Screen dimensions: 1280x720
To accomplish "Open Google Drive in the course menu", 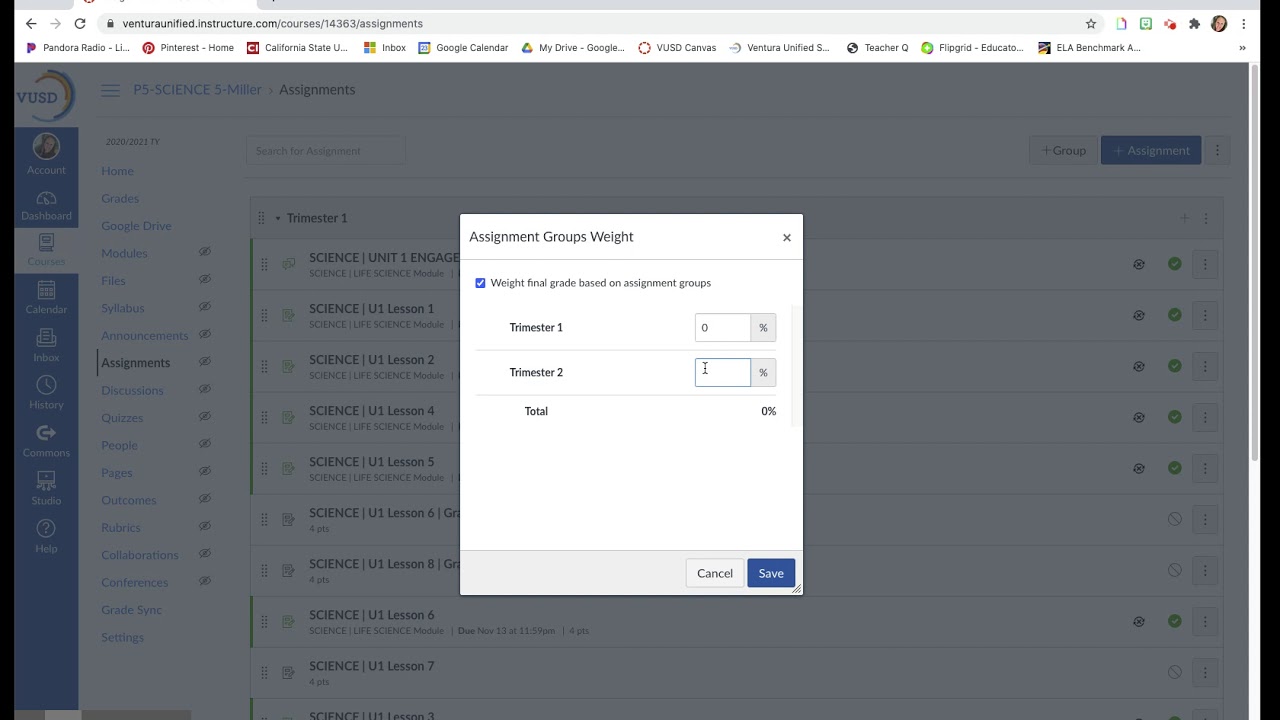I will [136, 226].
